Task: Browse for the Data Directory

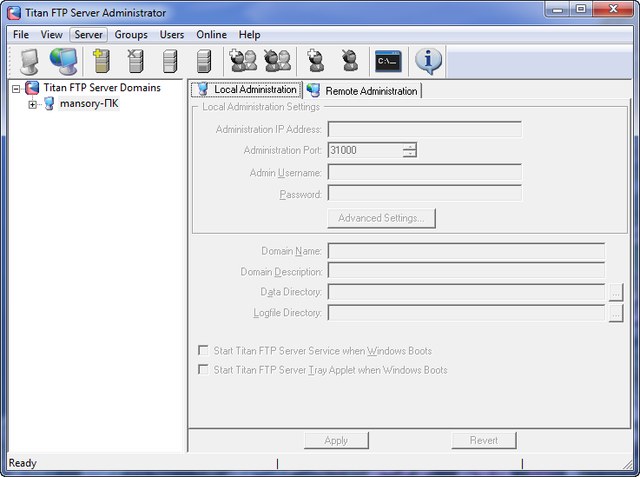Action: click(616, 293)
